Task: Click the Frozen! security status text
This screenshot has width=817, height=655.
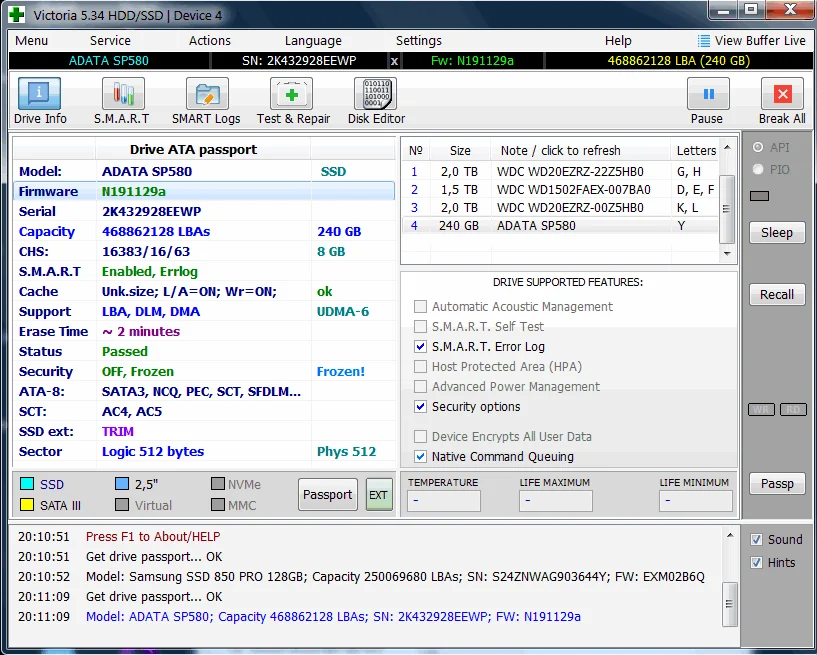Action: 341,372
